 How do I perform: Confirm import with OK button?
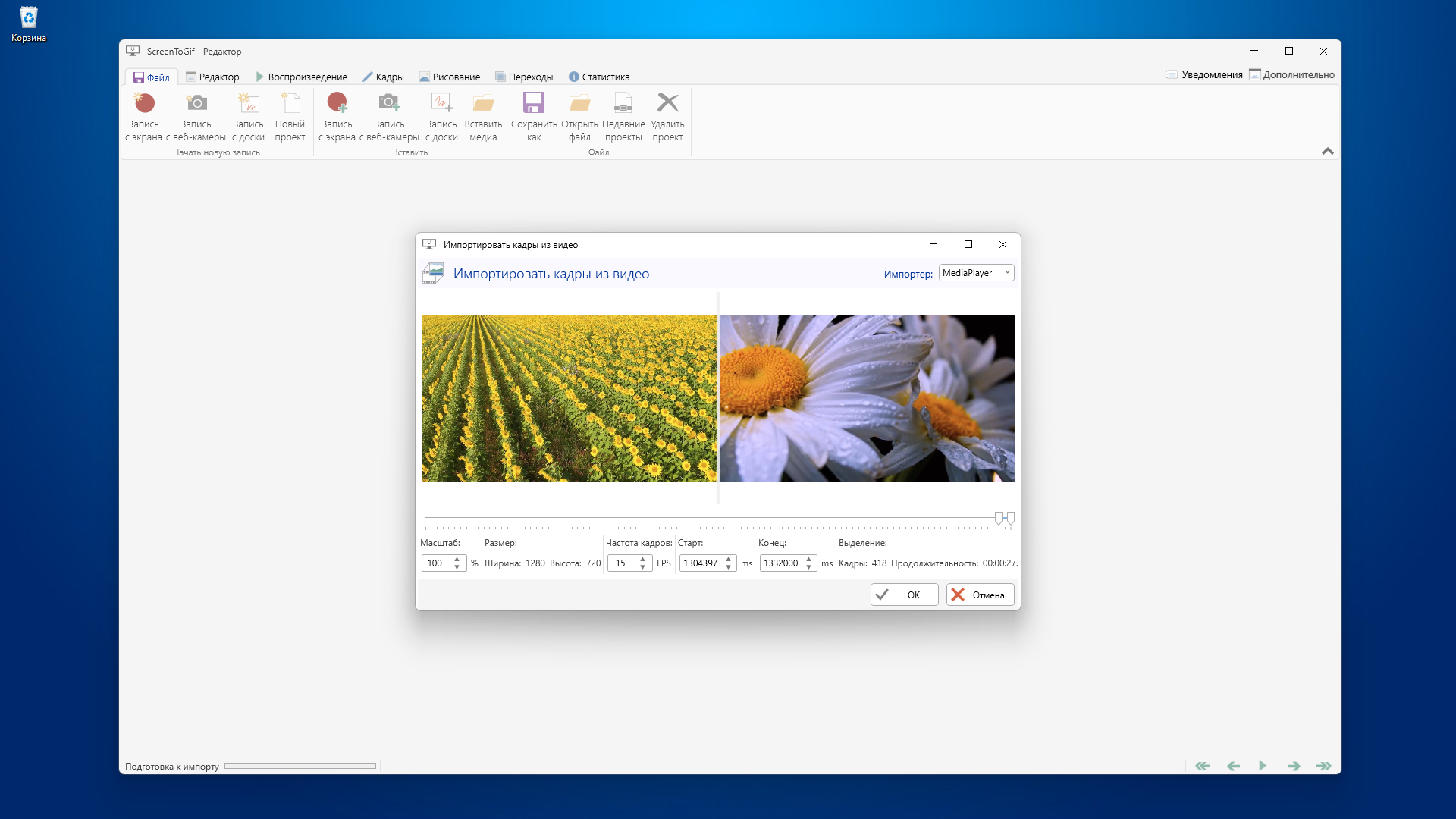tap(904, 595)
